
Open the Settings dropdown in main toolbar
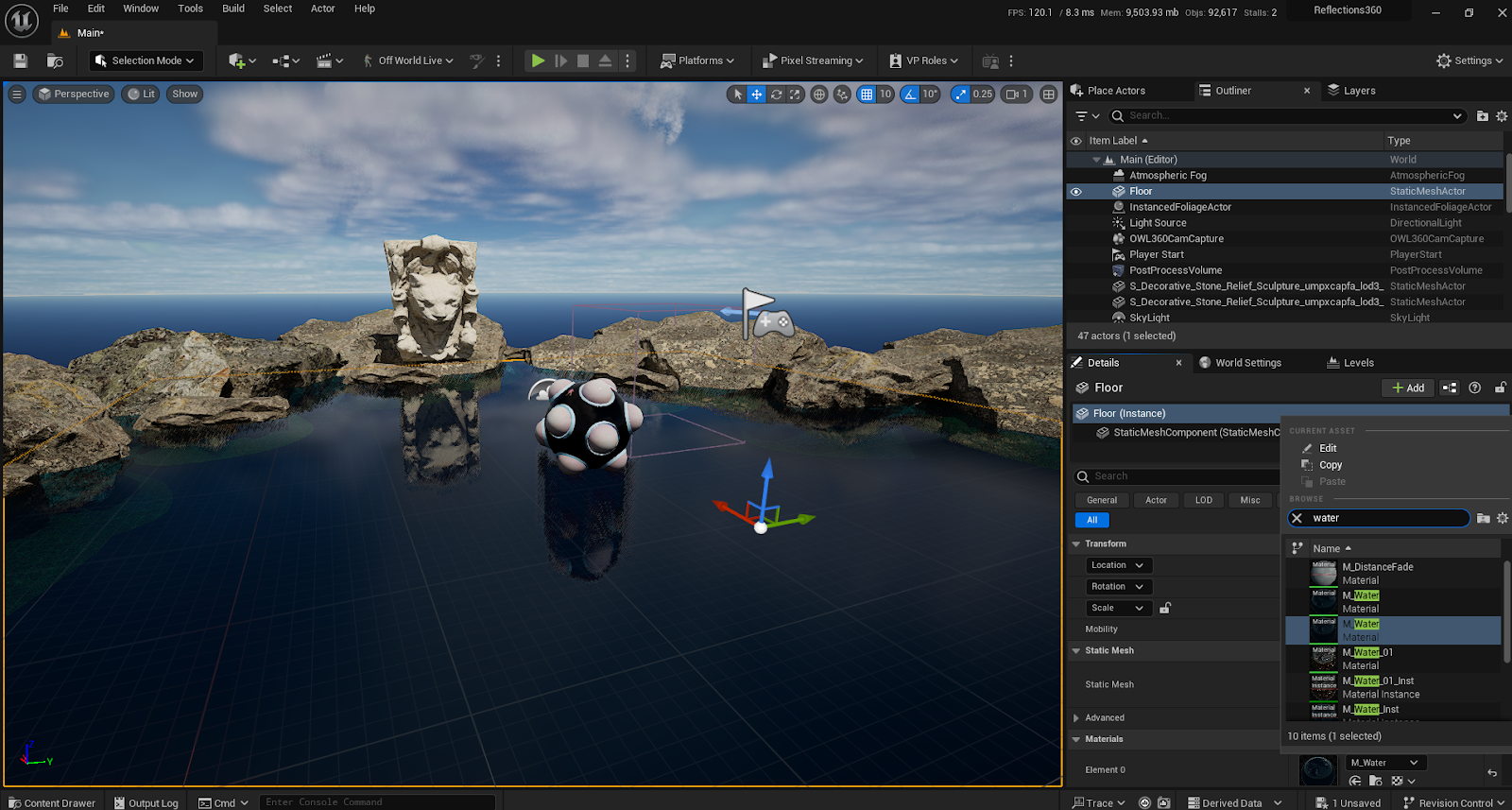(x=1469, y=60)
